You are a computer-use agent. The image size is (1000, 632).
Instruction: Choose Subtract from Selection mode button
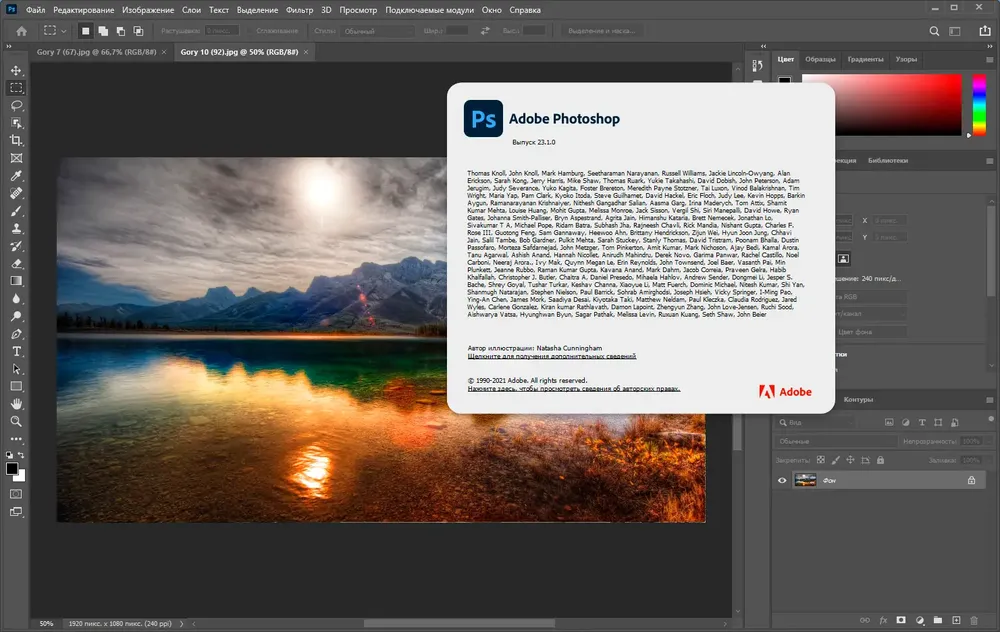point(121,31)
